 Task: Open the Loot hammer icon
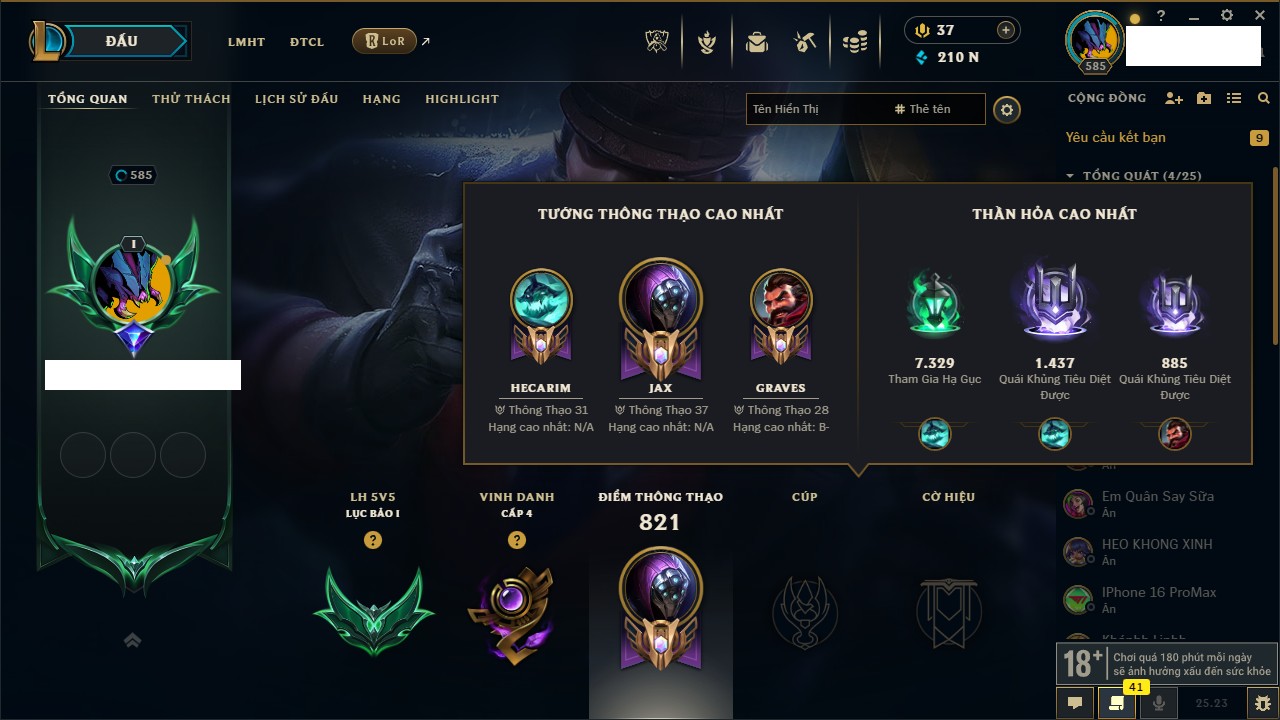pos(805,42)
